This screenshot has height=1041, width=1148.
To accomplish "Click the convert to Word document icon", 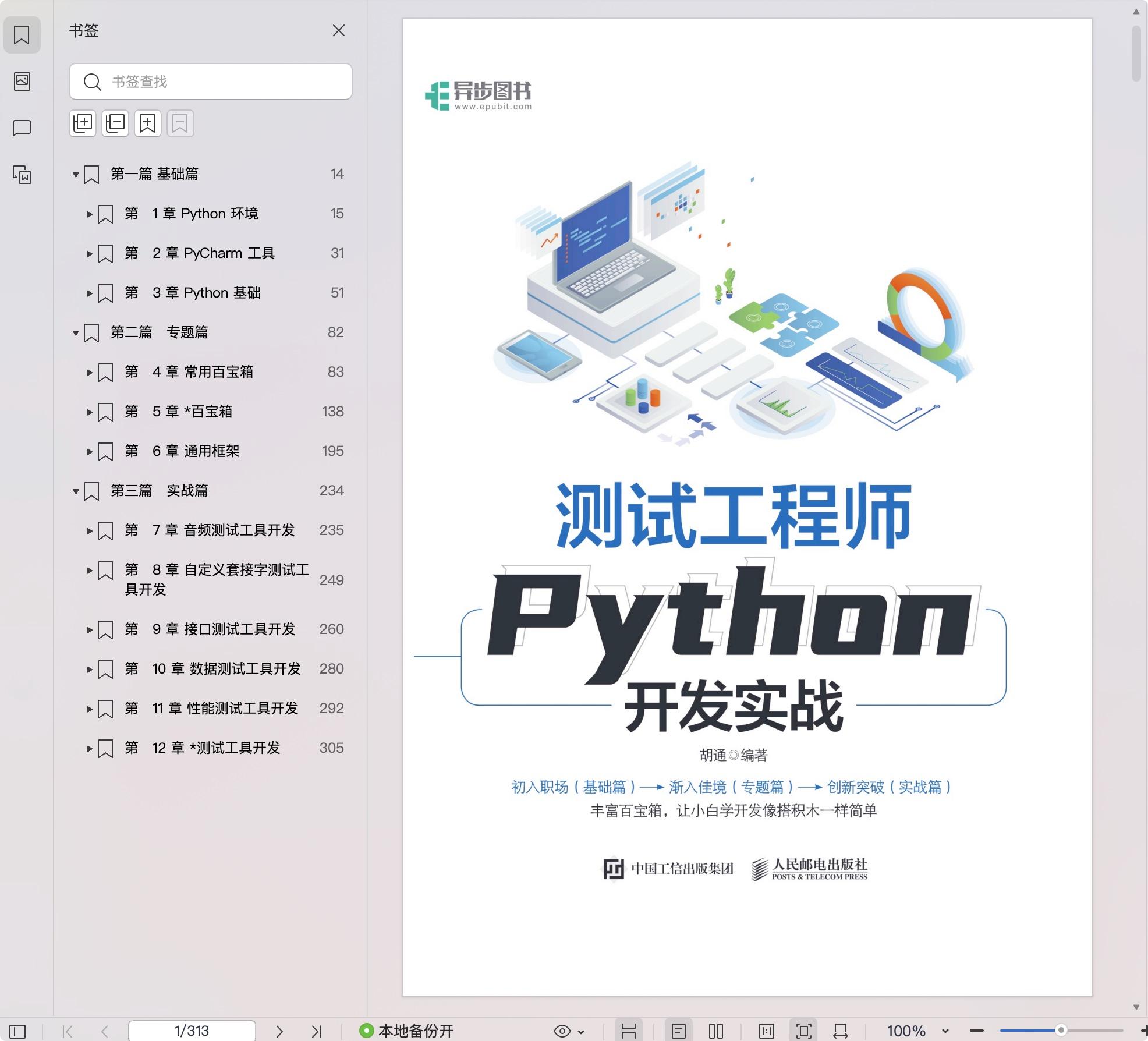I will tap(22, 174).
